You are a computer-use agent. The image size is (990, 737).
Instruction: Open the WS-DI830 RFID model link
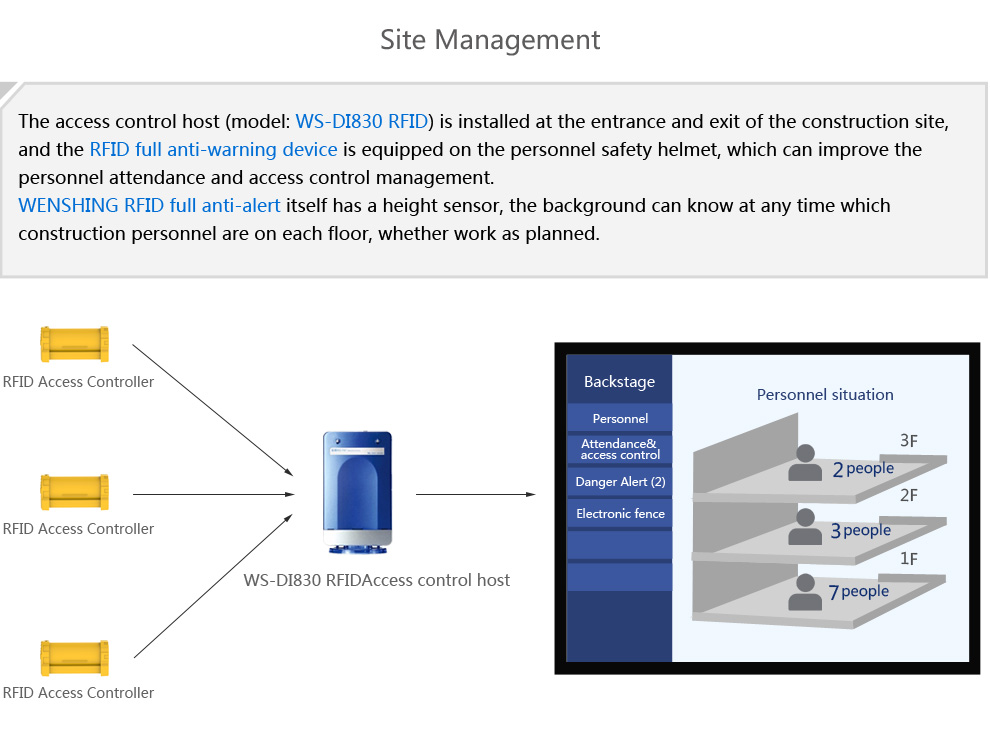pos(362,122)
